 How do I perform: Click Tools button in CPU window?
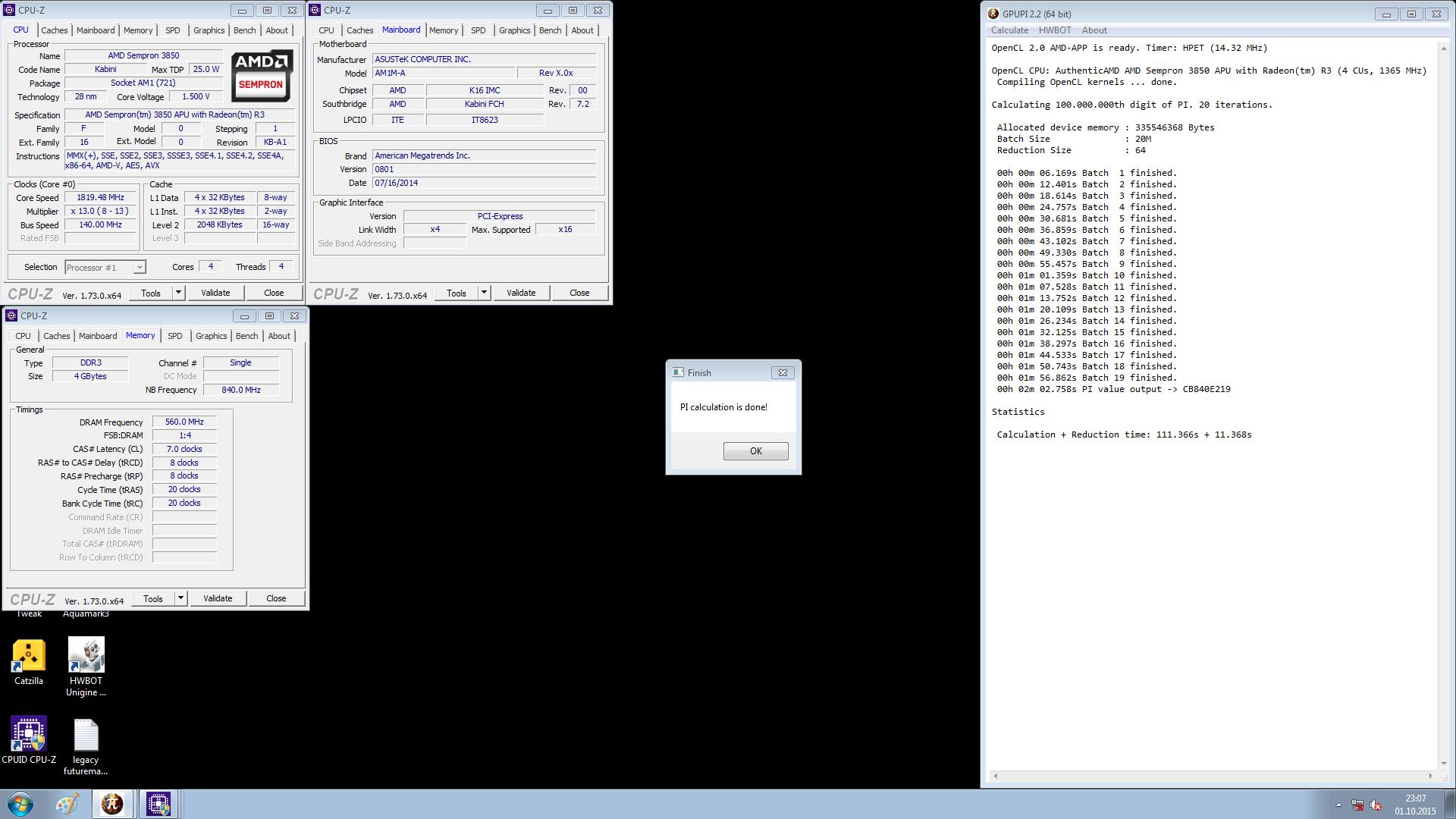click(x=150, y=293)
